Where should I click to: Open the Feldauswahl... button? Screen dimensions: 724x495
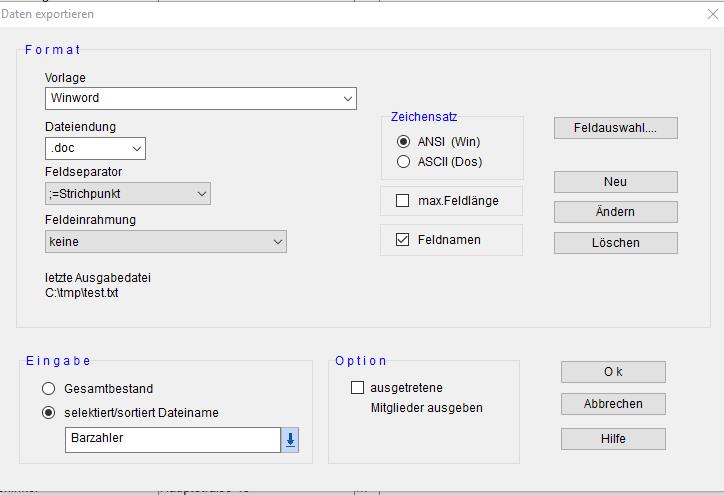point(615,128)
